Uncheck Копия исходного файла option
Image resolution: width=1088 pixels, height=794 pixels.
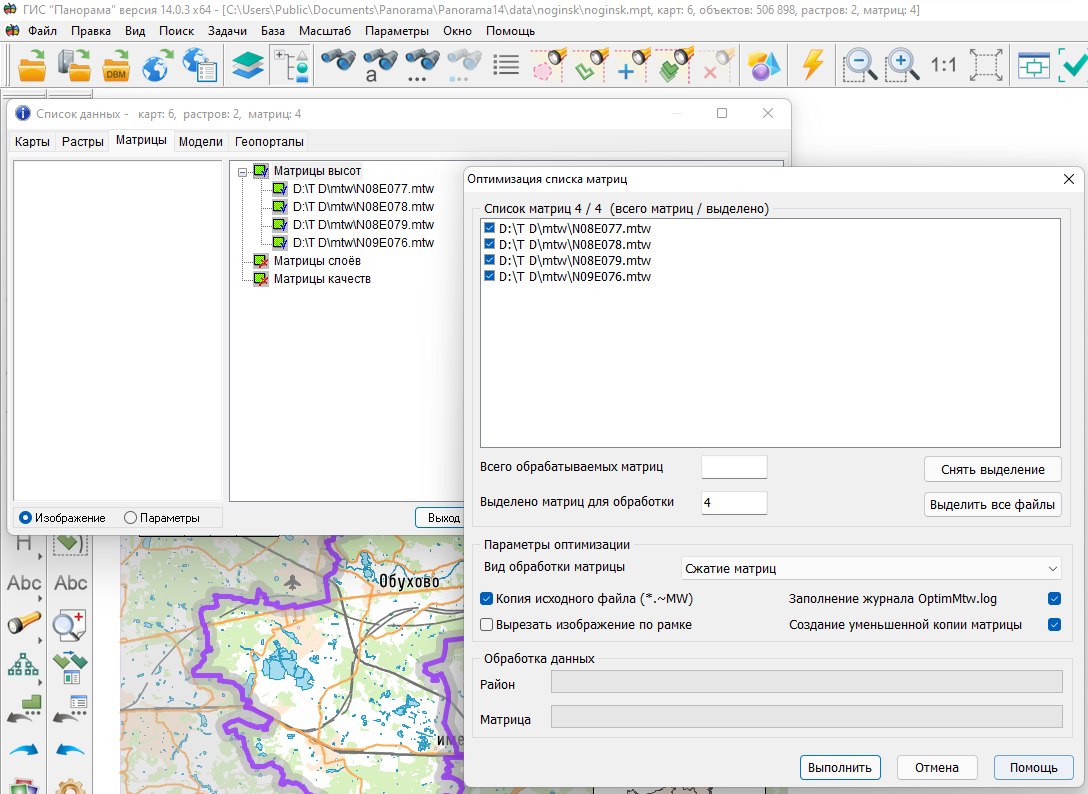485,599
